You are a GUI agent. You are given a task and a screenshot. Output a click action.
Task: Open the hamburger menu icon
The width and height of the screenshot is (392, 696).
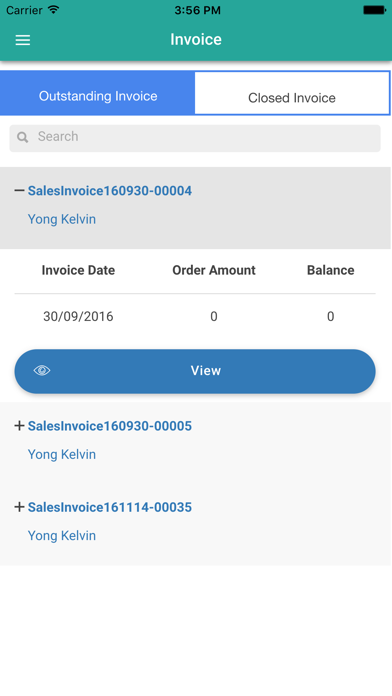[23, 40]
